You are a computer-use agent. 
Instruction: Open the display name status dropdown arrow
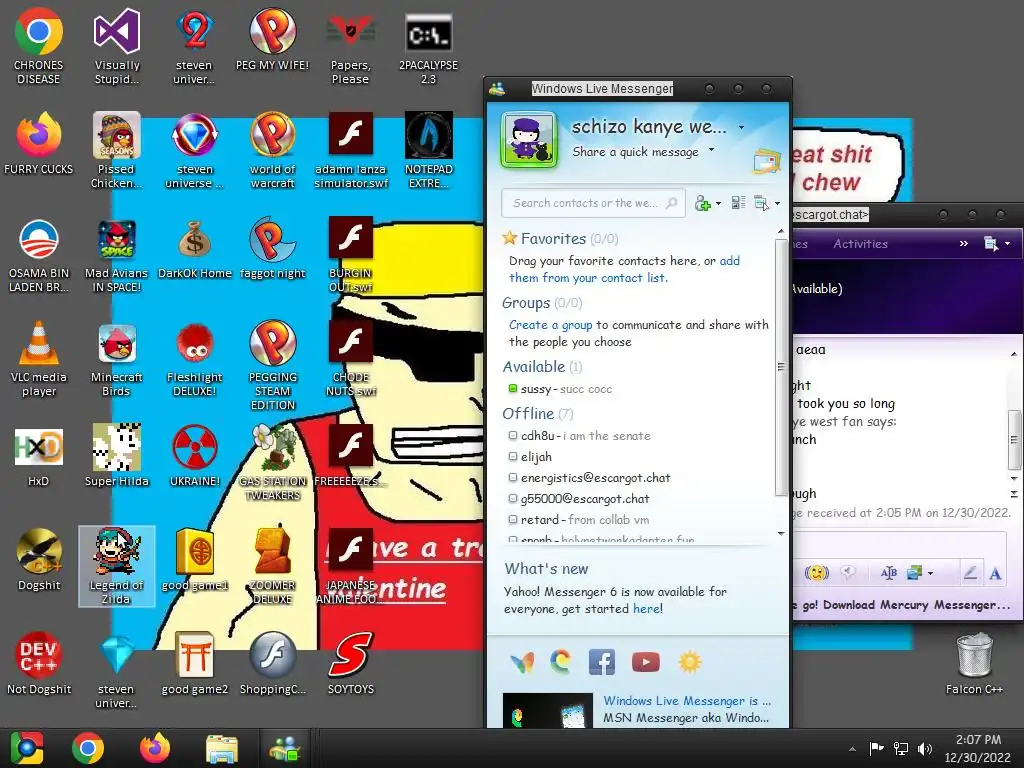coord(741,127)
